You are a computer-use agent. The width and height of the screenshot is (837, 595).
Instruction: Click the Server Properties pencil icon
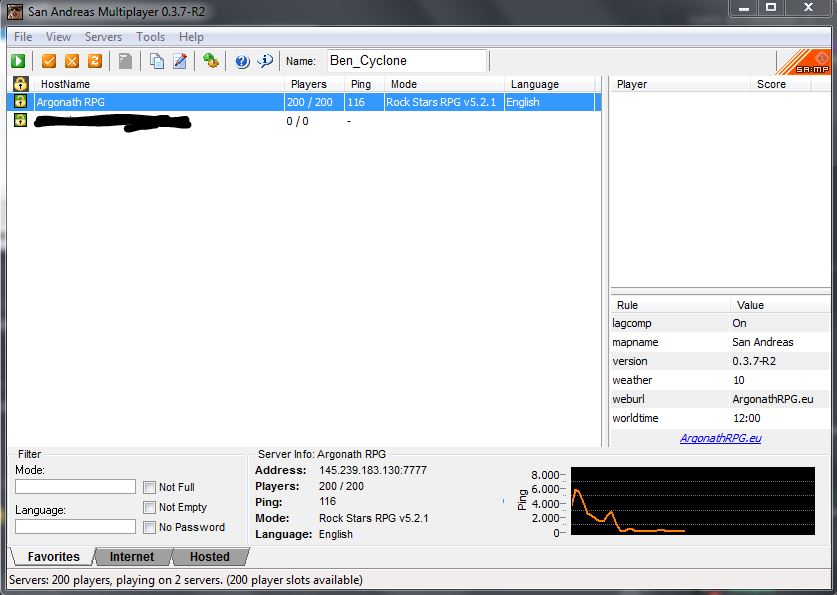pos(180,61)
